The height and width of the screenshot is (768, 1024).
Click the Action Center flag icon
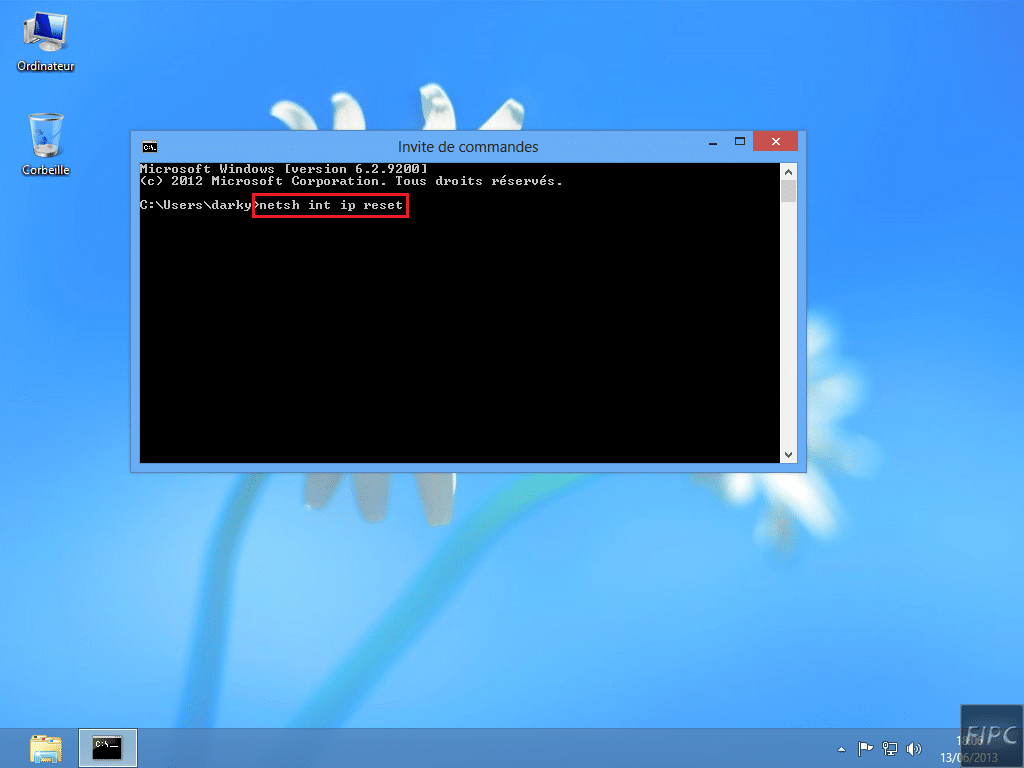(866, 747)
